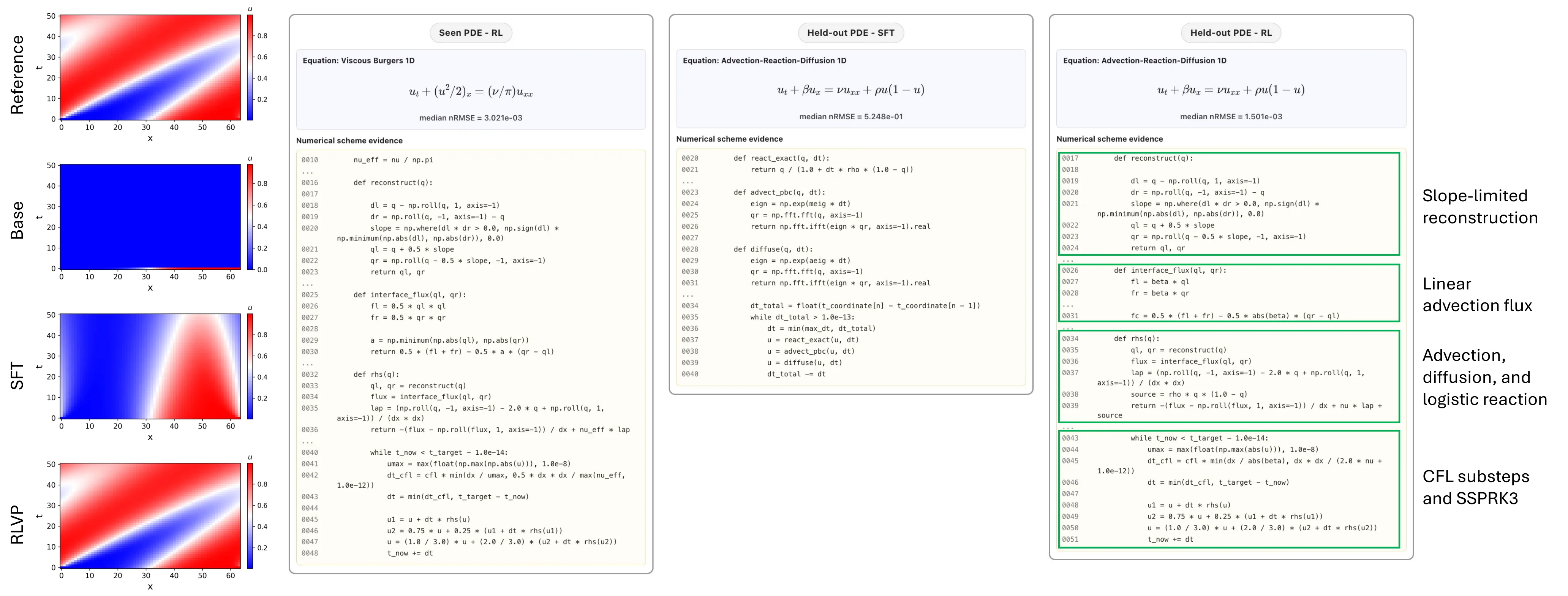1568x596 pixels.
Task: Click 'Numerical scheme evidence' in the Seen PDE panel
Action: coord(349,141)
